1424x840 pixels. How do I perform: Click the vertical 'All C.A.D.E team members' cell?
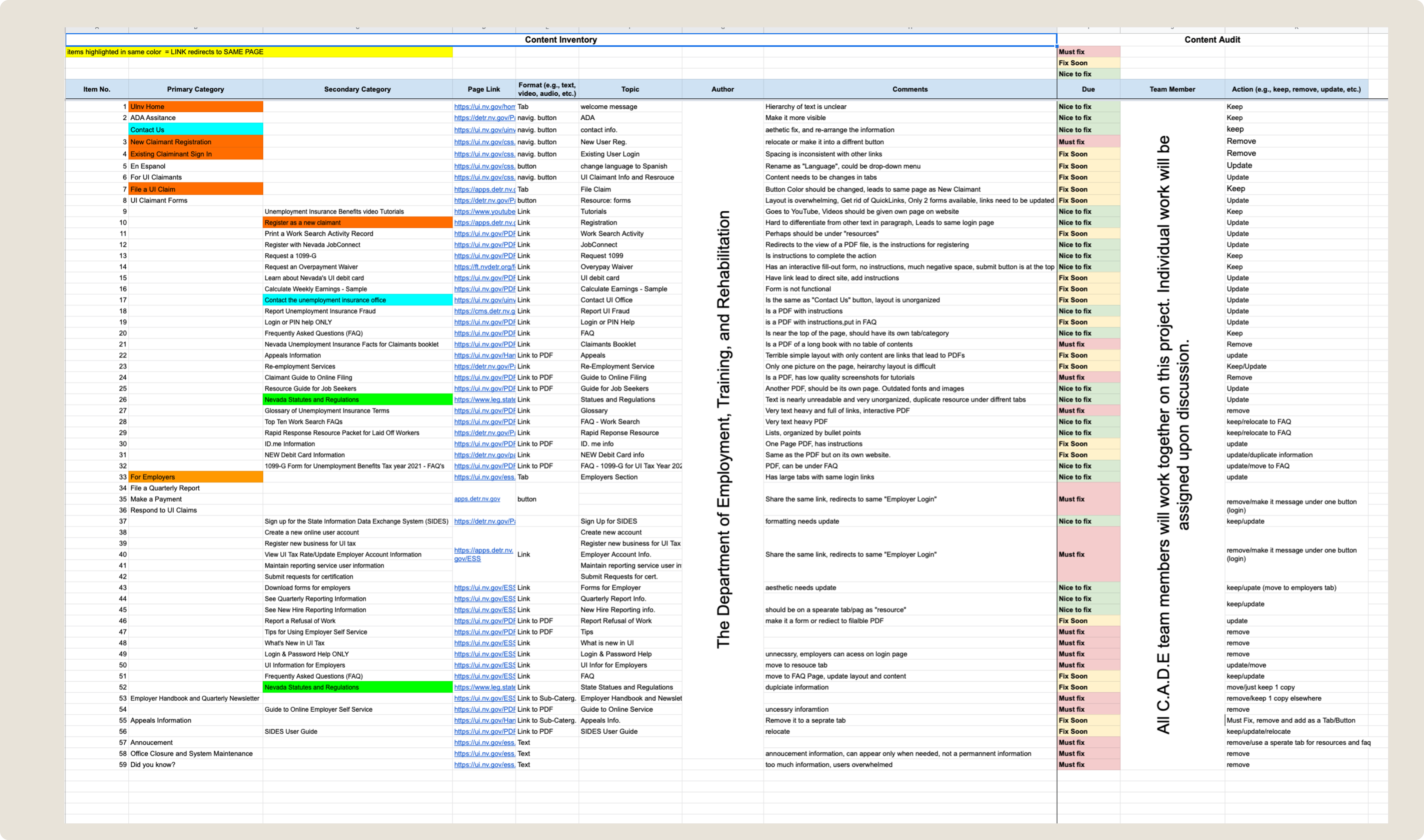click(1172, 435)
